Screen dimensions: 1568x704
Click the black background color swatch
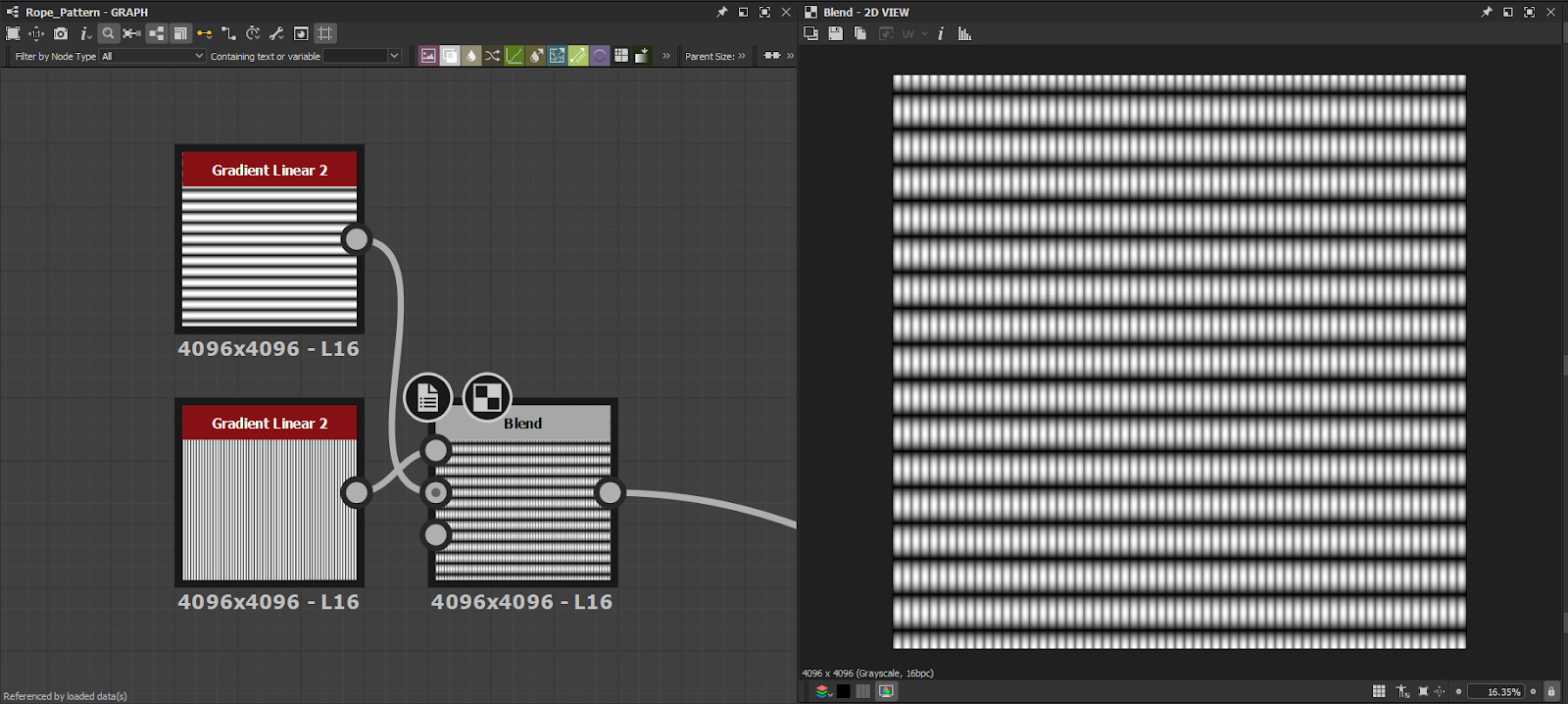pos(843,691)
